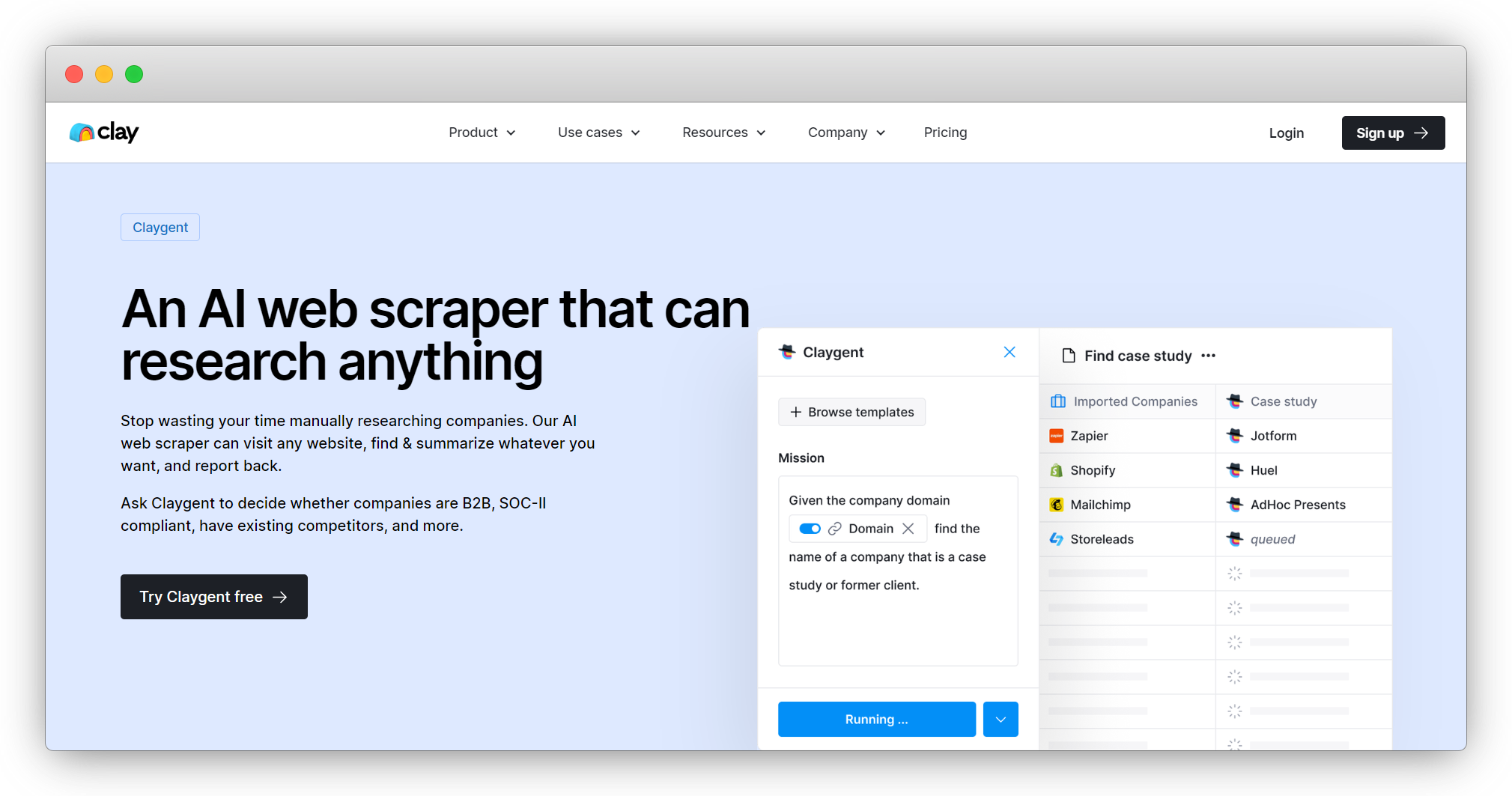Viewport: 1512px width, 796px height.
Task: Click the Mission label
Action: (x=801, y=458)
